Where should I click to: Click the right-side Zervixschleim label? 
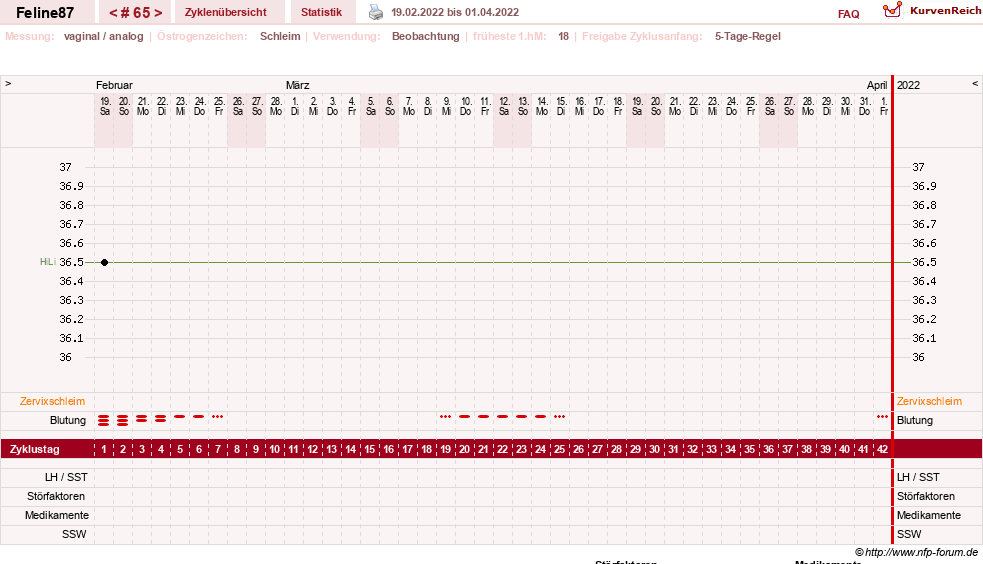click(929, 401)
